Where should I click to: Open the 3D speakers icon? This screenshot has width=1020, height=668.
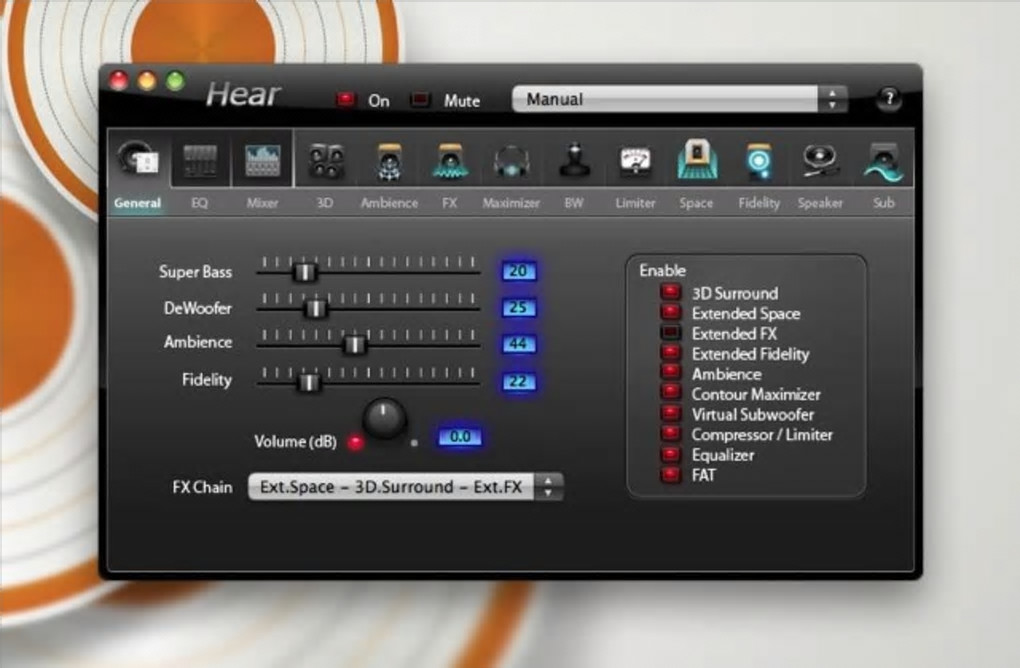tap(325, 161)
